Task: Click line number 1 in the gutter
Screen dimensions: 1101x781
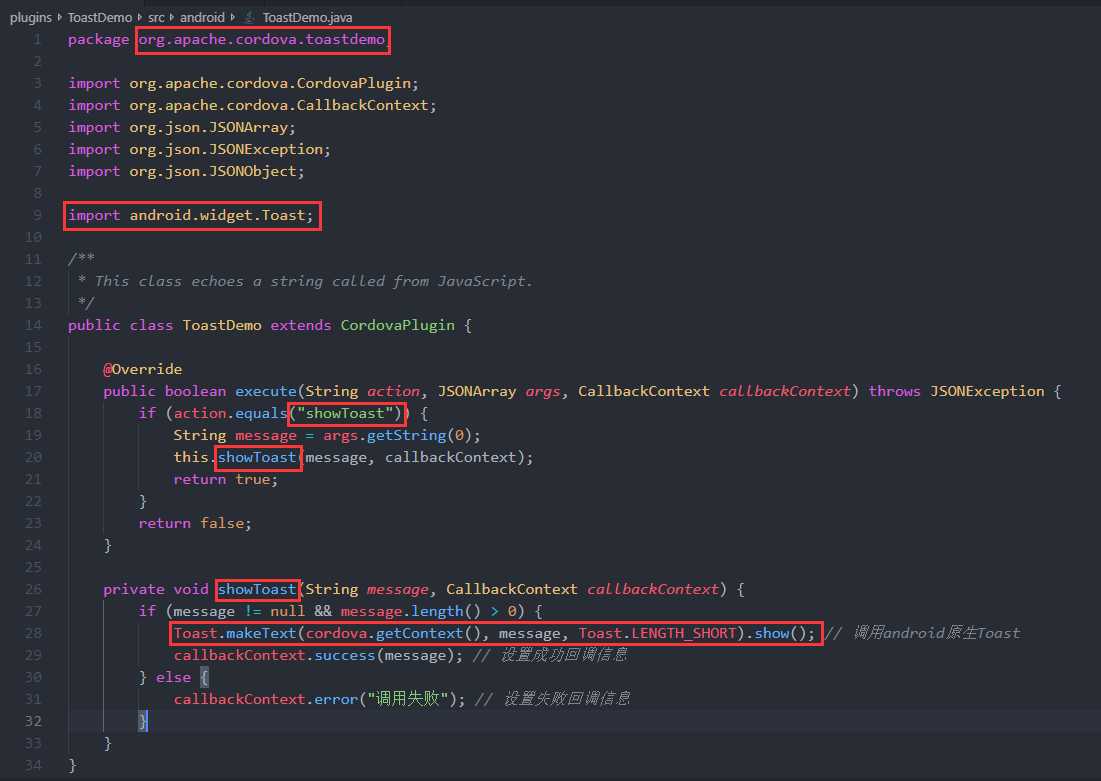Action: (x=37, y=39)
